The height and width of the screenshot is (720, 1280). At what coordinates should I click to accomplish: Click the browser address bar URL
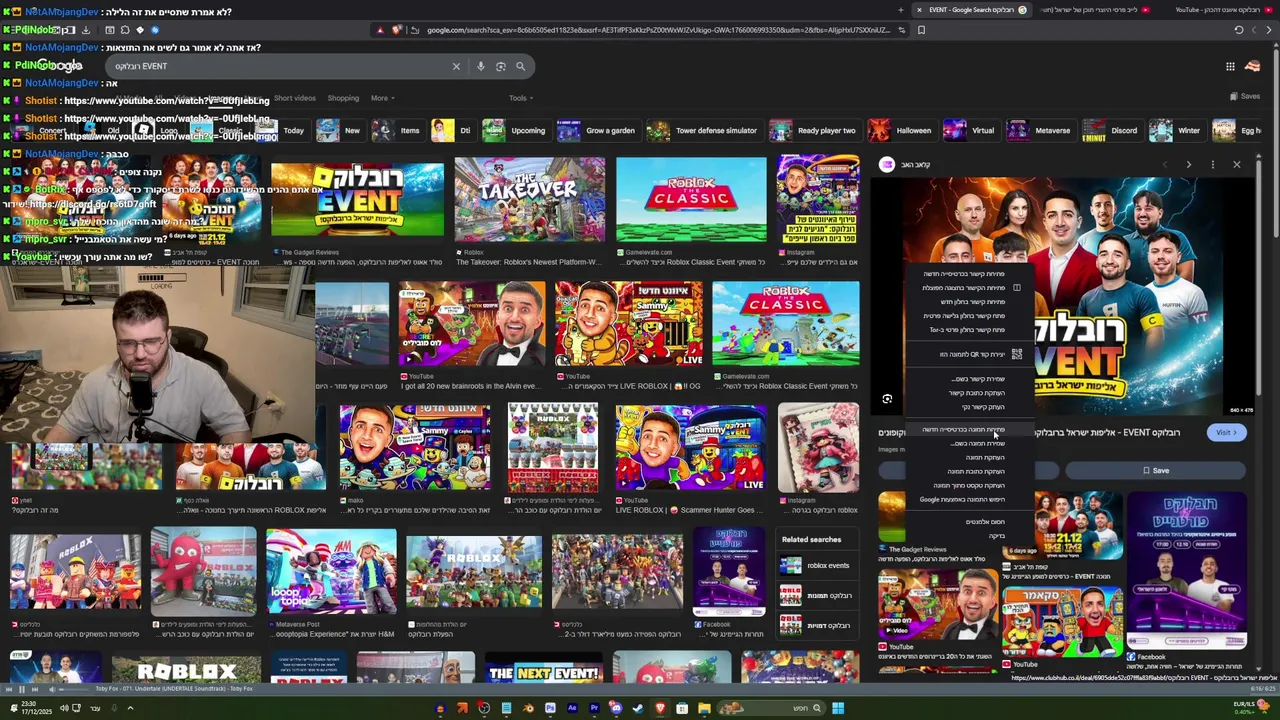click(x=658, y=30)
